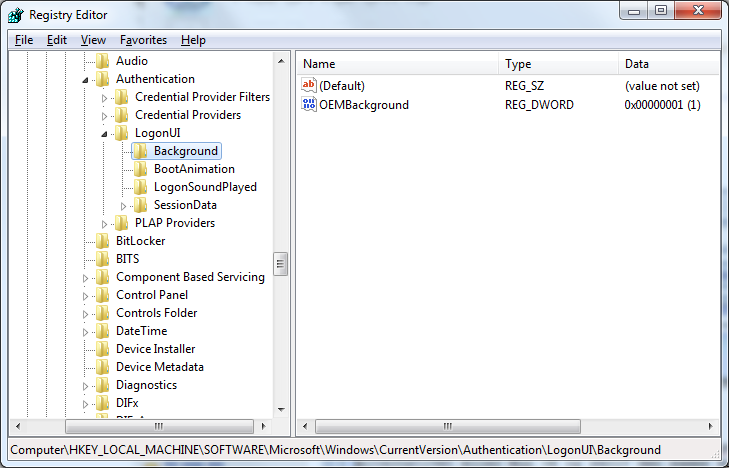729x468 pixels.
Task: Click the tree pane scroll down arrow
Action: (281, 409)
